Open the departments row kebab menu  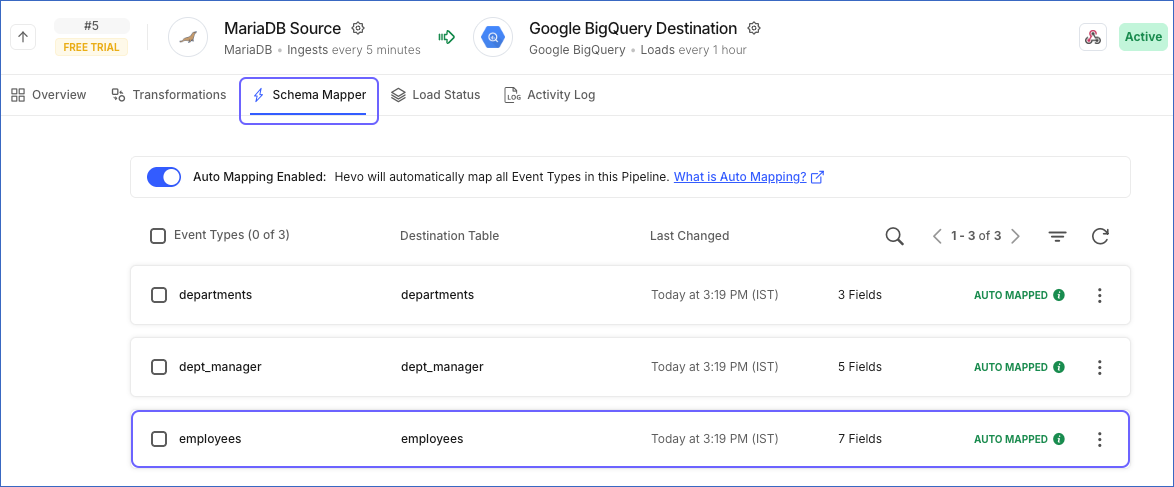pyautogui.click(x=1099, y=295)
